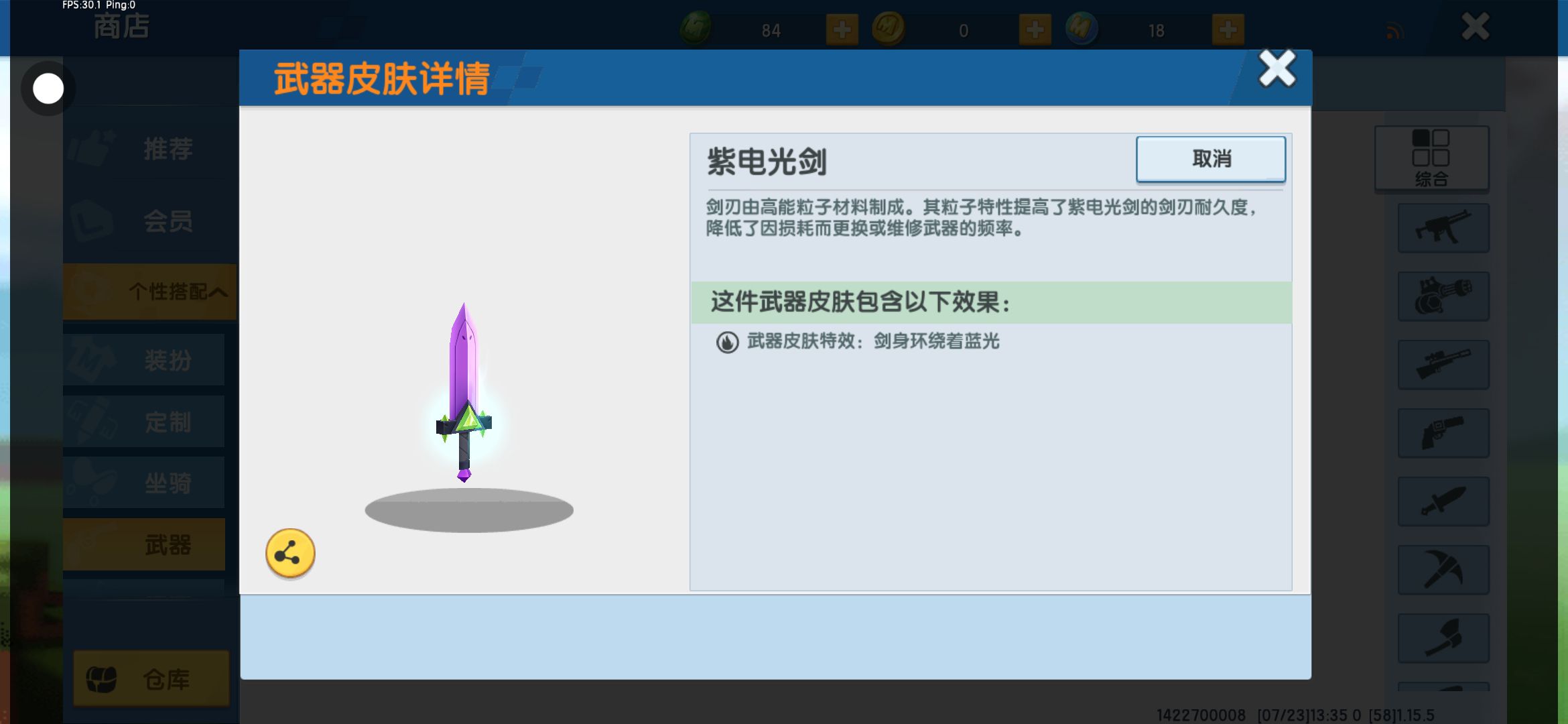Open the 推荐 recommended tab
The height and width of the screenshot is (724, 1568).
(x=150, y=148)
